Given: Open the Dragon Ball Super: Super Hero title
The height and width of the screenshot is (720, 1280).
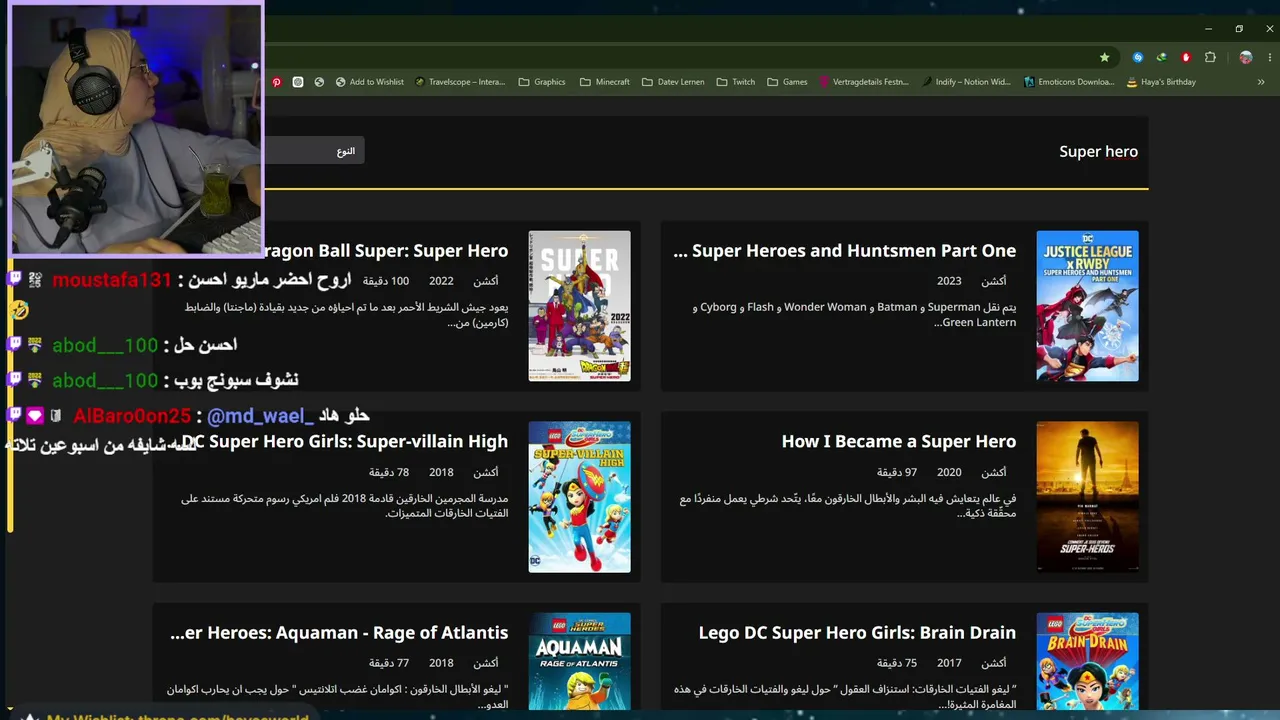Looking at the screenshot, I should [x=385, y=251].
